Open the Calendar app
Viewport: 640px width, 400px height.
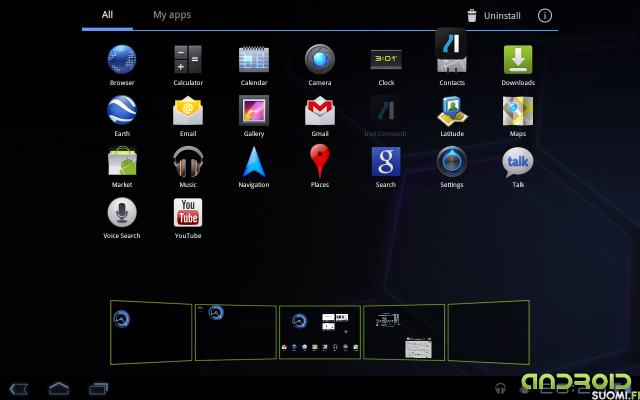click(254, 60)
